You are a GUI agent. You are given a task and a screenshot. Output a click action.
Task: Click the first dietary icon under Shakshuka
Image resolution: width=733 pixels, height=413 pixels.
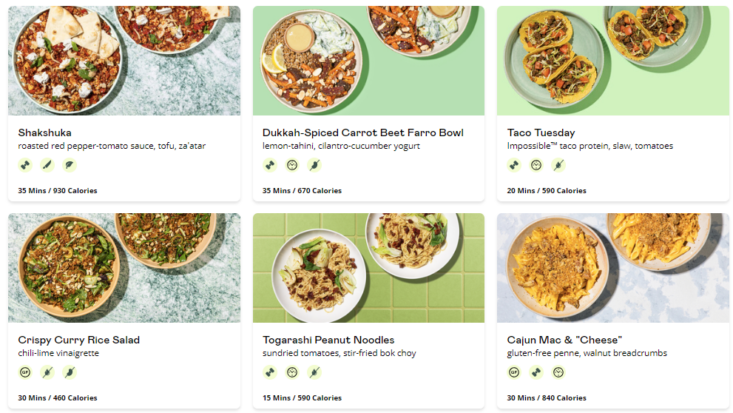(25, 165)
